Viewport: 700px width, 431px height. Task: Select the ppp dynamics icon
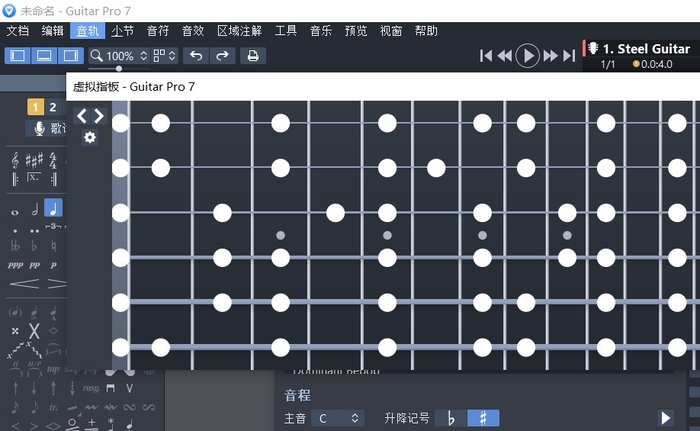coord(15,265)
